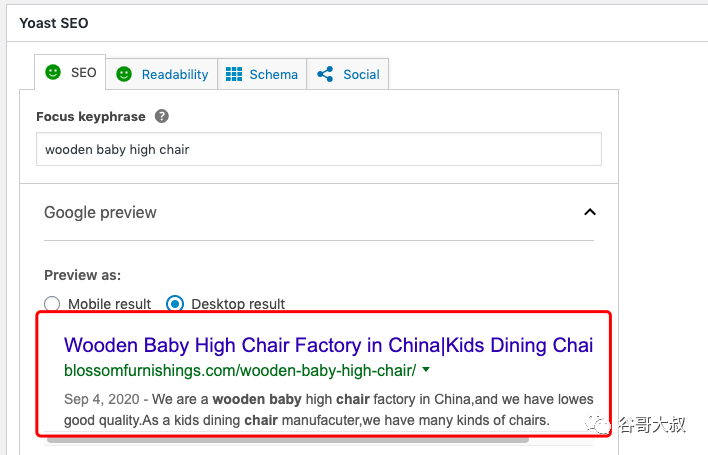Select the Mobile result radio button

pos(52,304)
